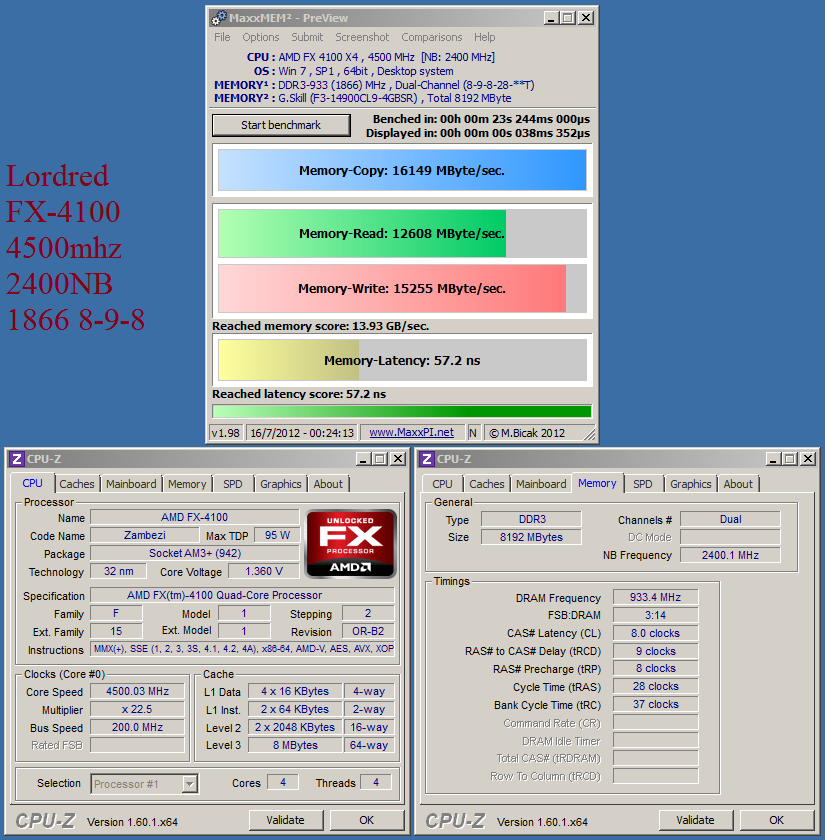Click the CAS# Latency 8.0 clocks value

pyautogui.click(x=655, y=633)
